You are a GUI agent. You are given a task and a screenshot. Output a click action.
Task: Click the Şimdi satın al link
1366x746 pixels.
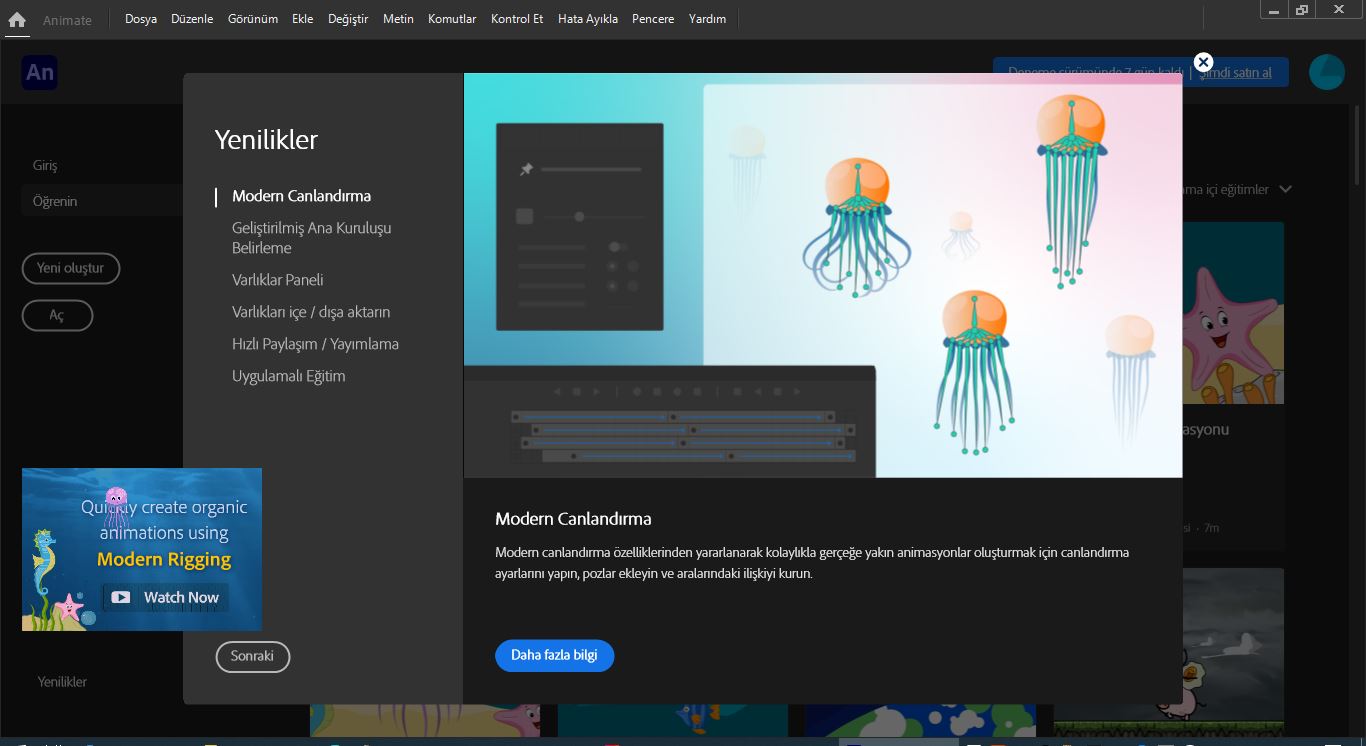click(x=1236, y=72)
